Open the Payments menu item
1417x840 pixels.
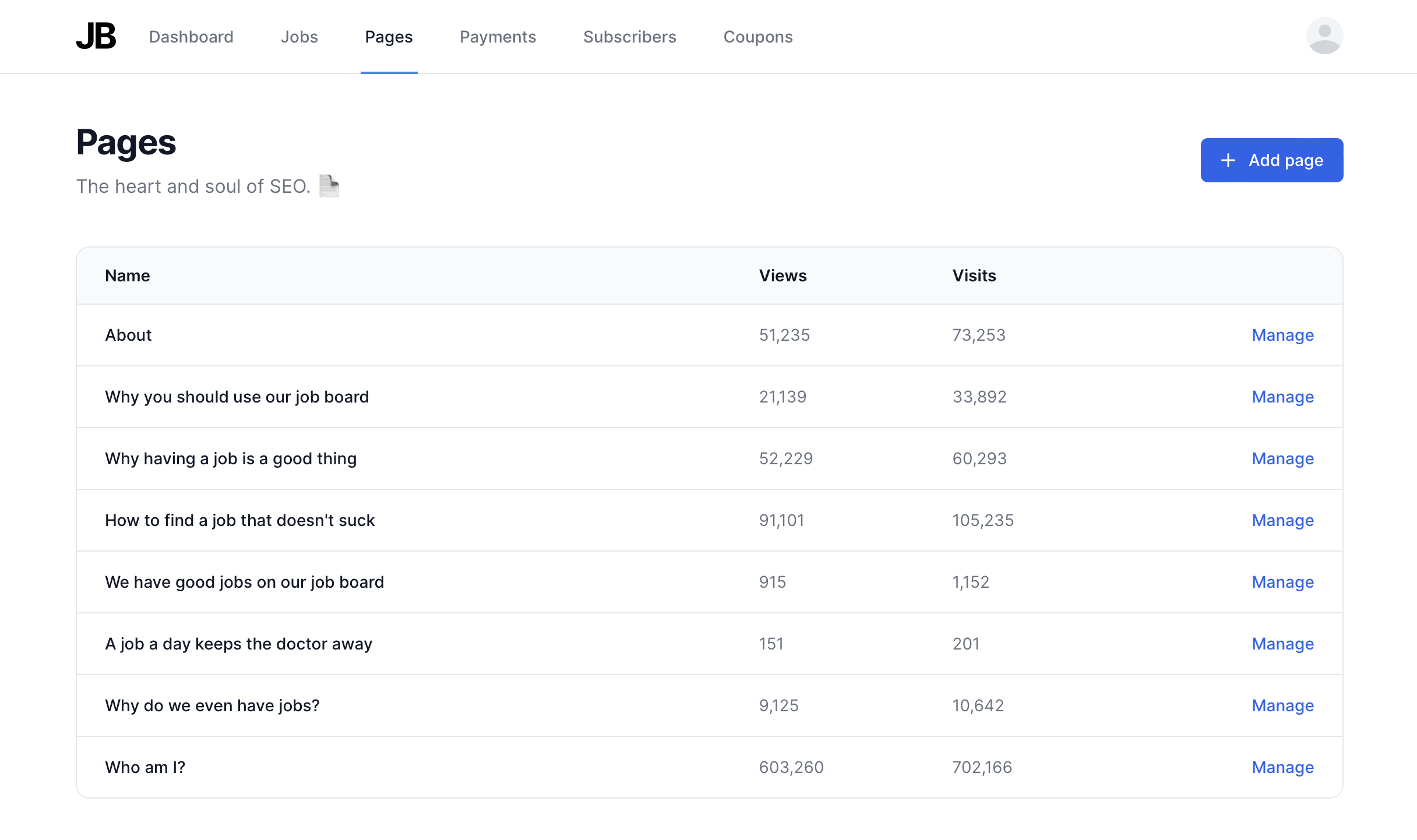[x=497, y=36]
